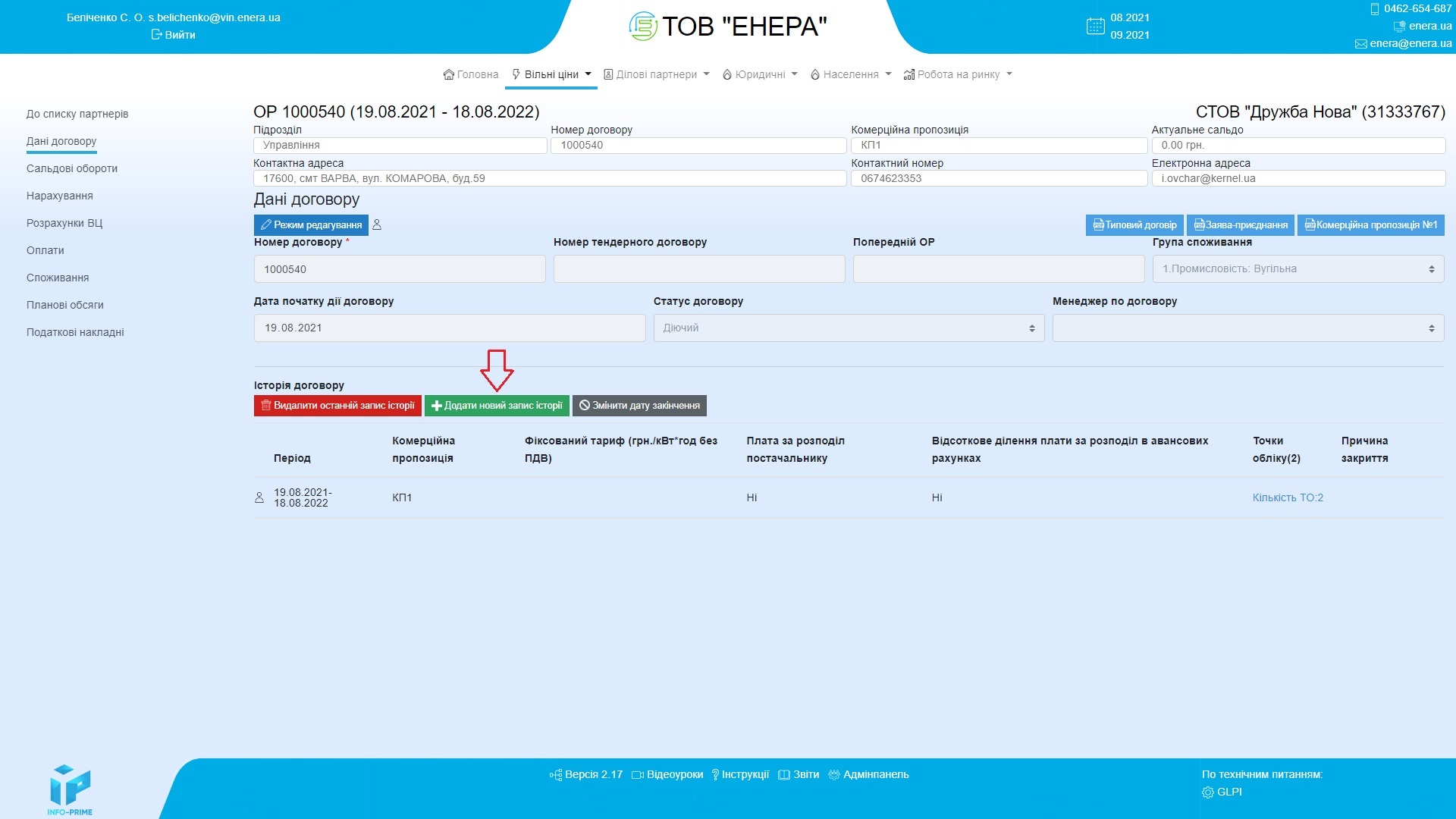The height and width of the screenshot is (819, 1456).
Task: Click the person icon in history row
Action: 259,497
